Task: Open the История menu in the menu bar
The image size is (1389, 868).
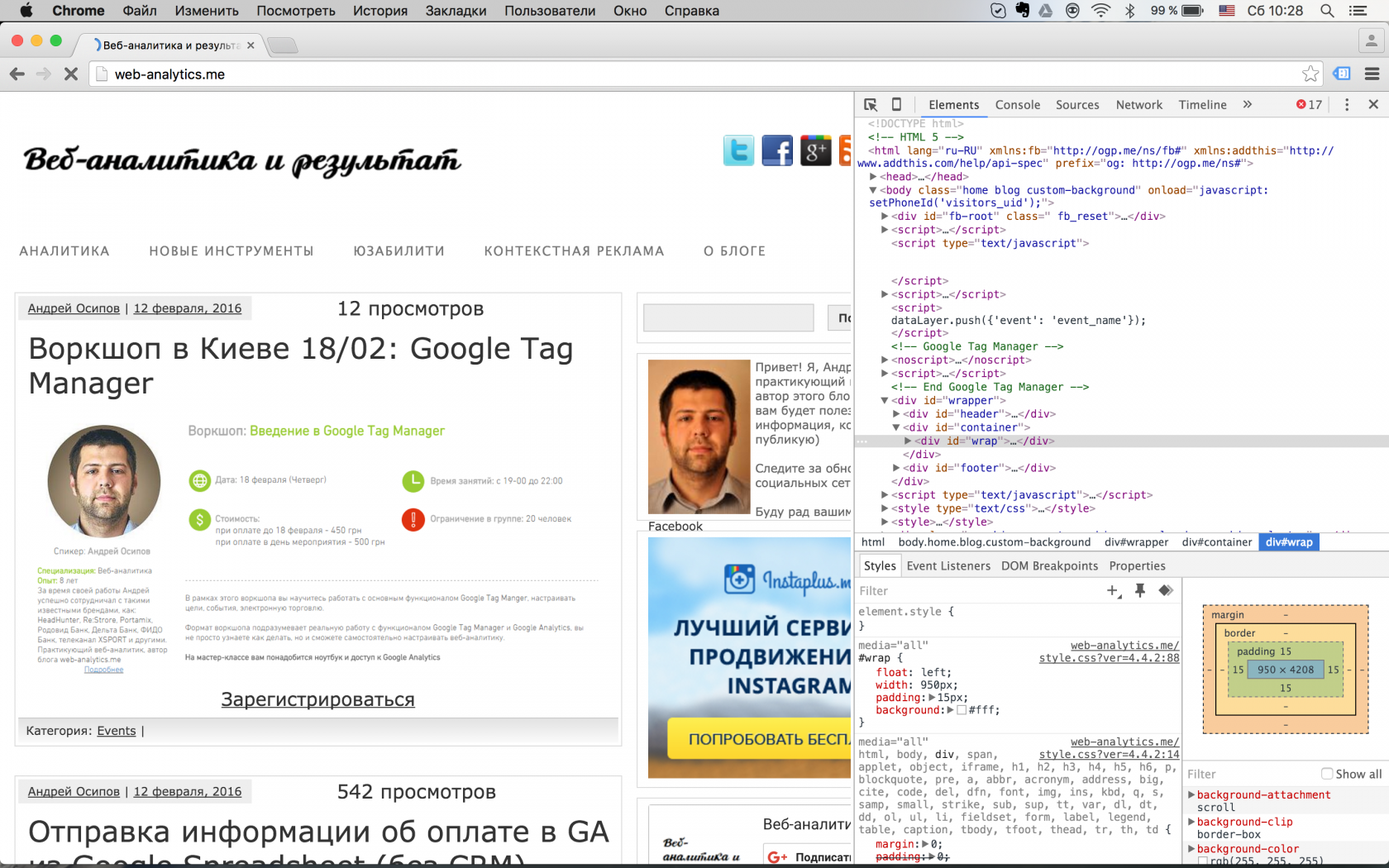Action: click(380, 11)
